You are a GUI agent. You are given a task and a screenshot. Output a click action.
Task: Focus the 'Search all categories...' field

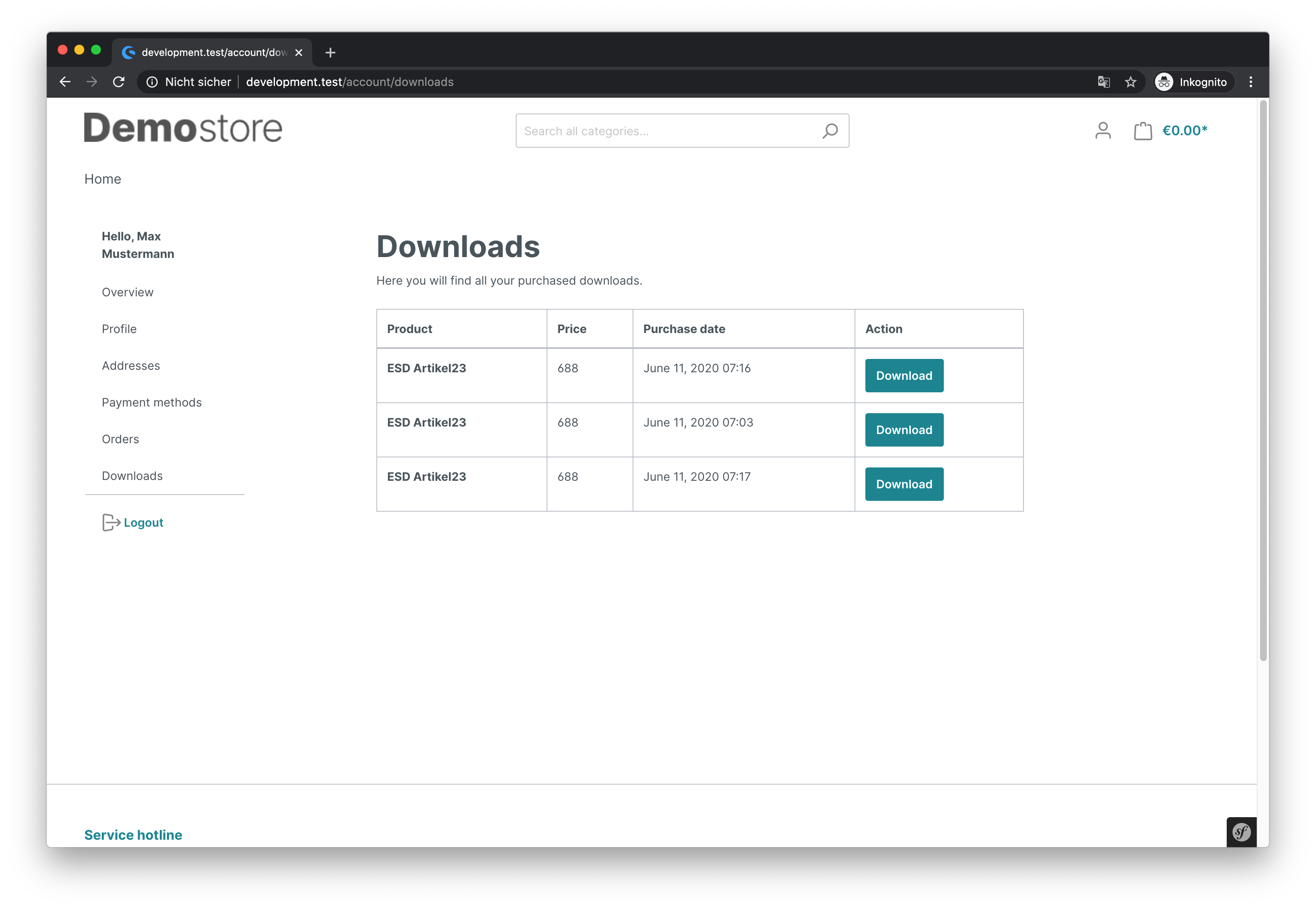point(682,131)
